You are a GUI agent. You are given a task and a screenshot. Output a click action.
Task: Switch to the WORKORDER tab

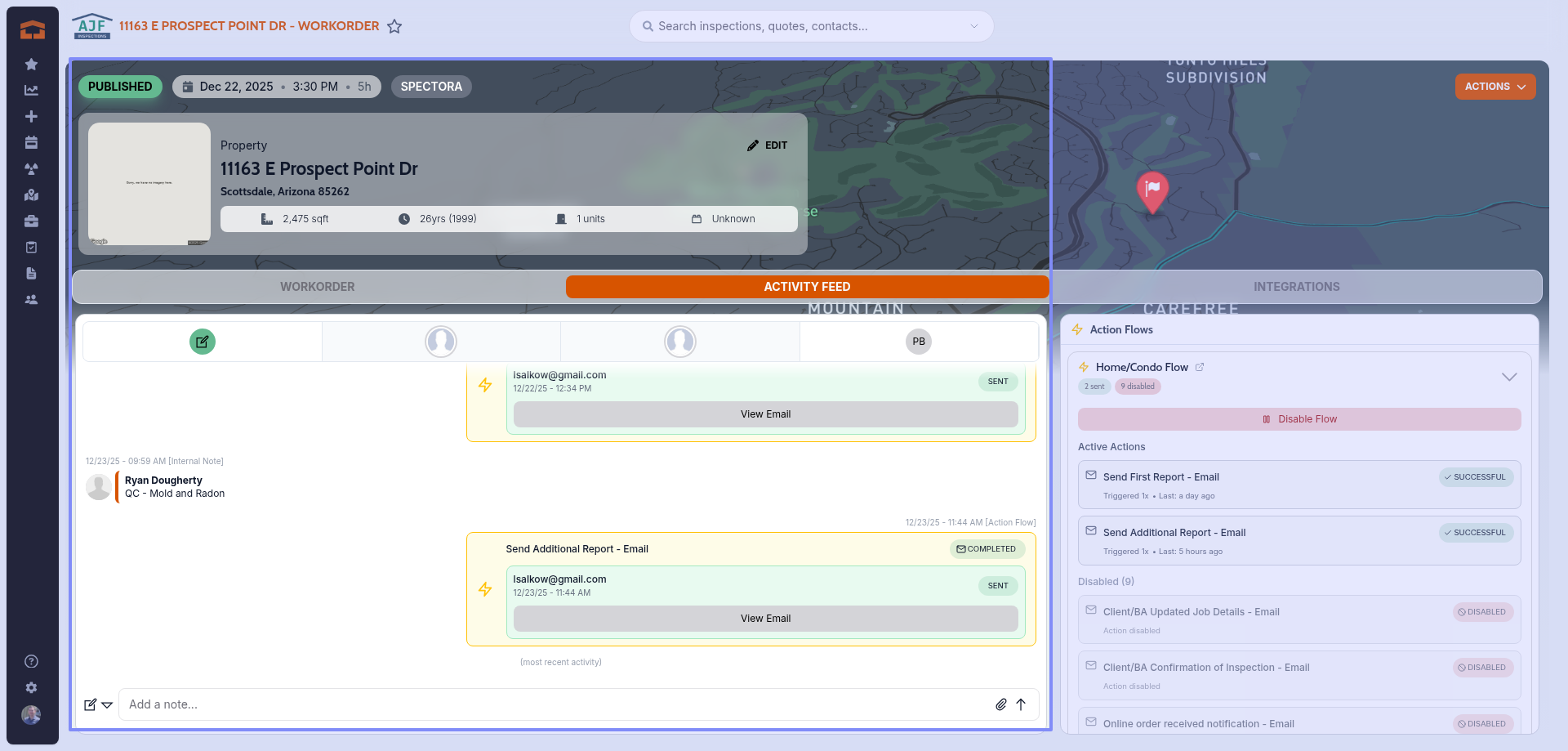tap(318, 287)
